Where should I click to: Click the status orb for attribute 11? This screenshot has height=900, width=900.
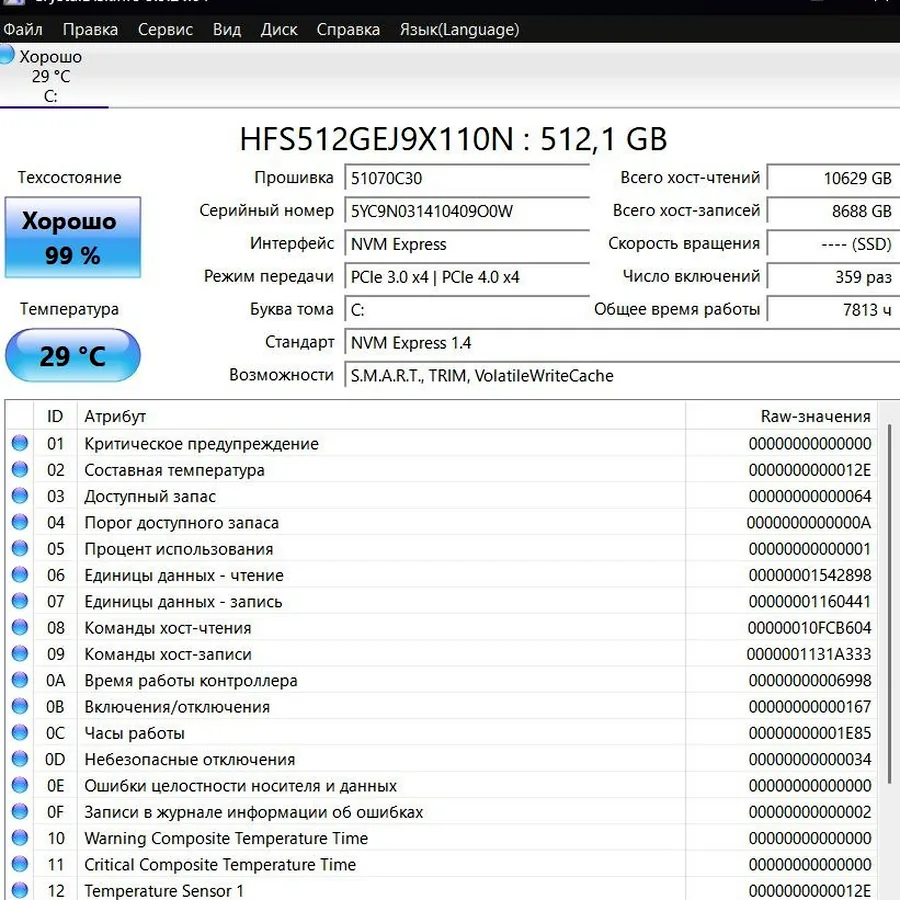click(20, 864)
